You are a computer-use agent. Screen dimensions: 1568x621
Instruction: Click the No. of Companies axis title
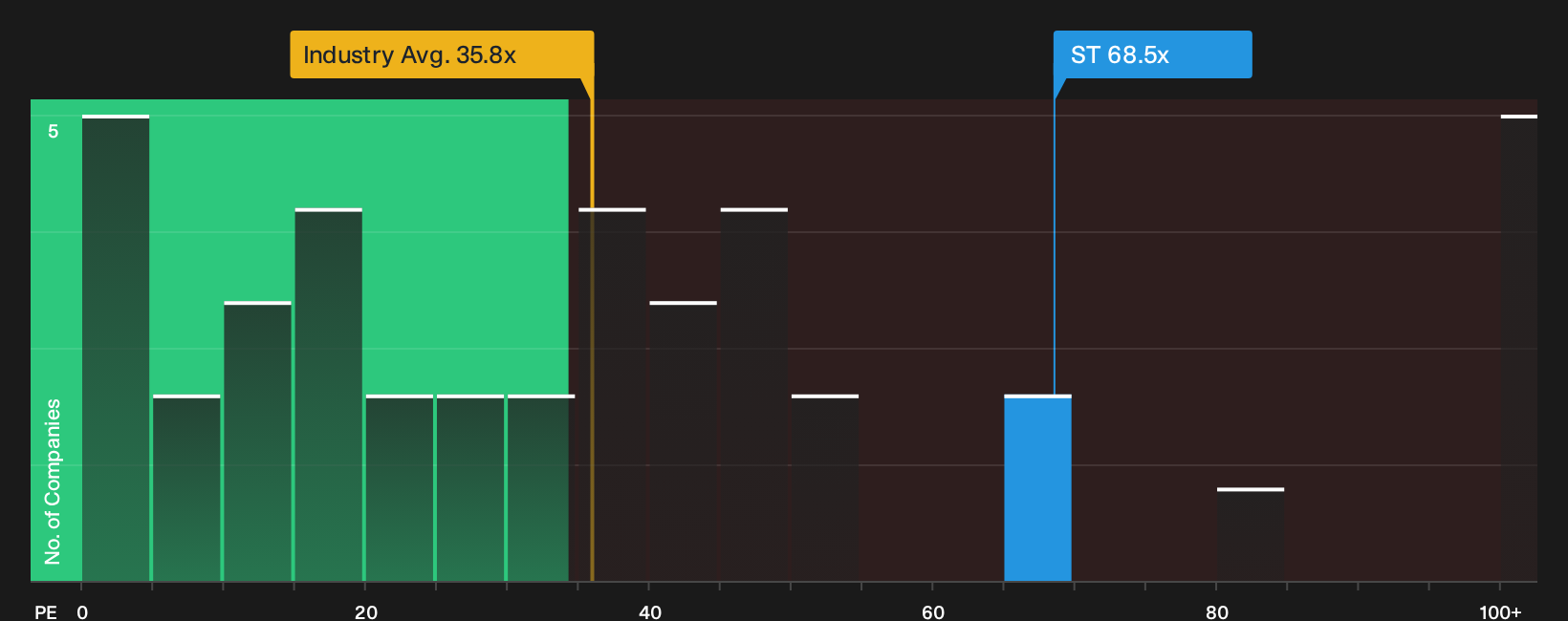click(x=53, y=482)
